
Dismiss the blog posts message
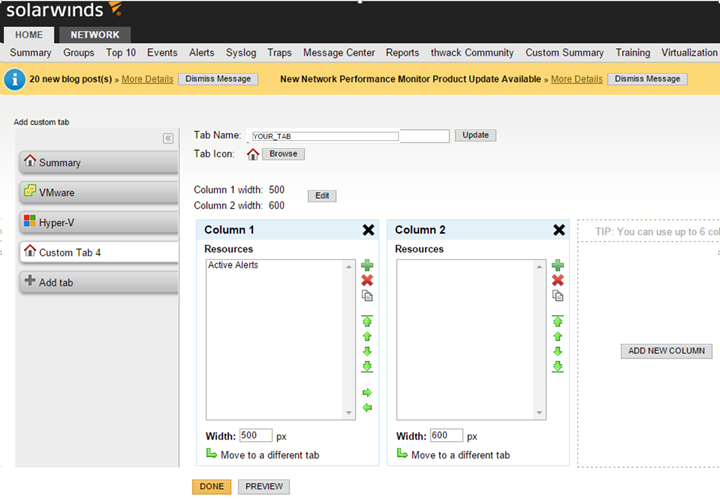click(218, 79)
